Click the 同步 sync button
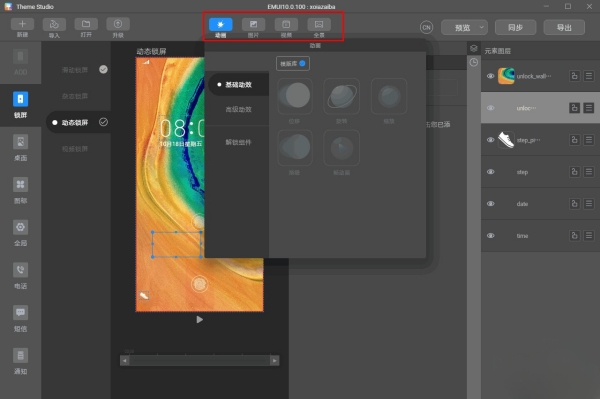Screen dimensions: 600x399 (515, 28)
